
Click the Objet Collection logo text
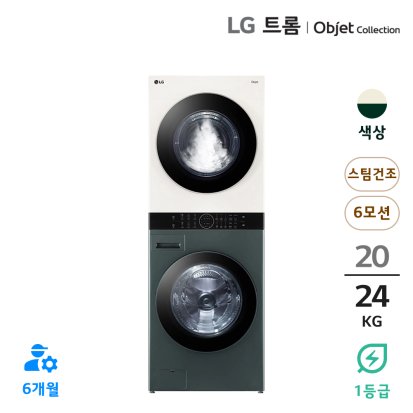click(x=357, y=28)
